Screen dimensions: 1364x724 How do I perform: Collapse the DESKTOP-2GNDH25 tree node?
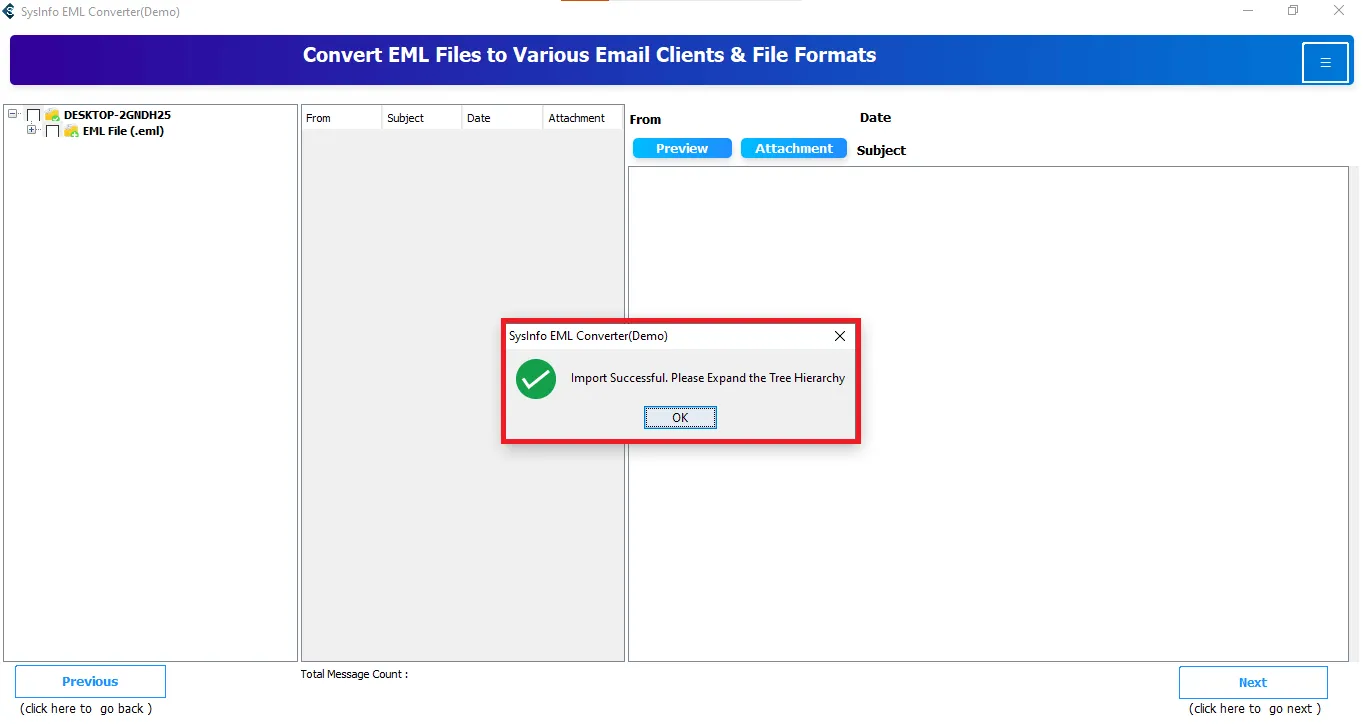13,114
